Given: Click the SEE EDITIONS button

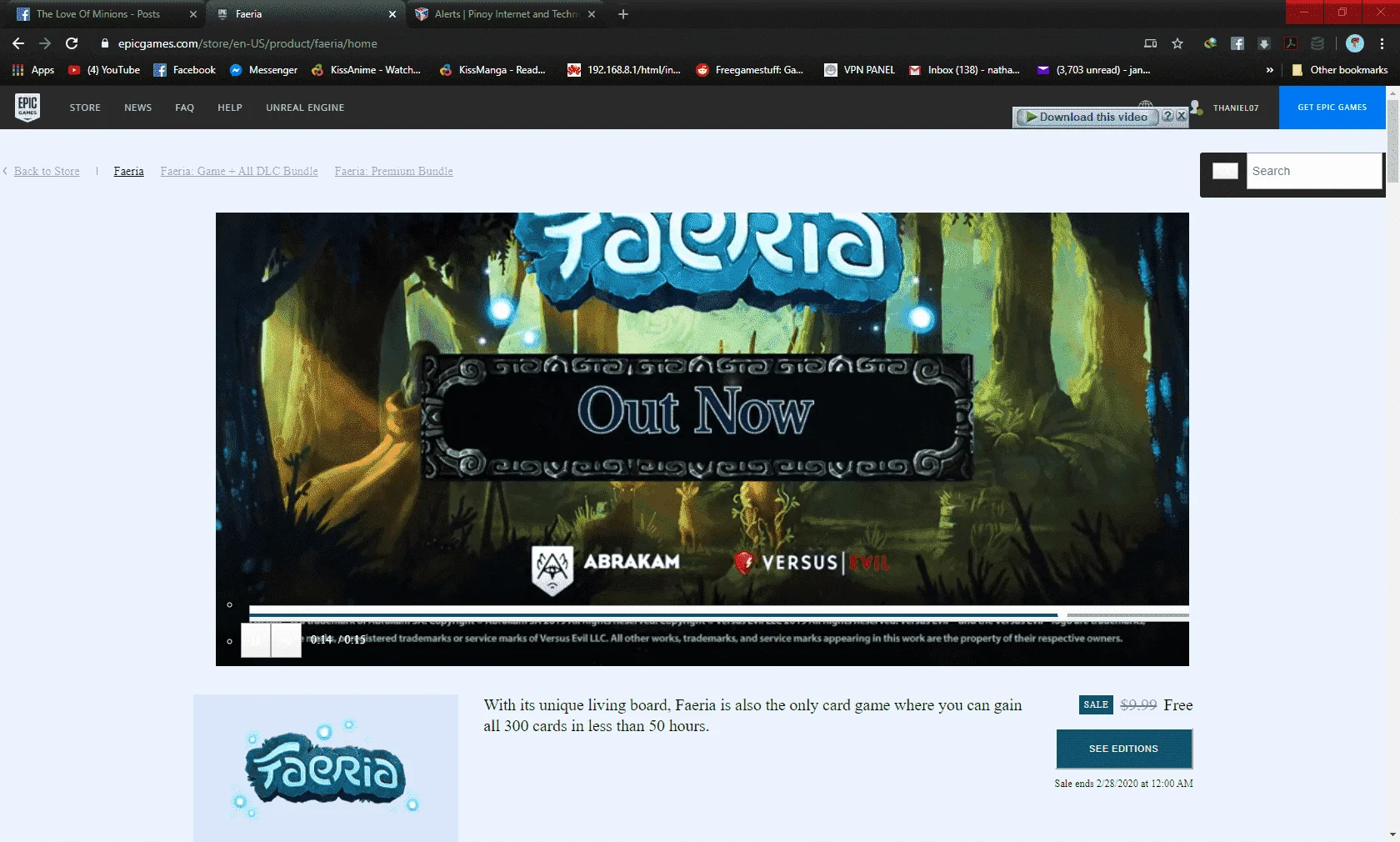Looking at the screenshot, I should [x=1123, y=749].
